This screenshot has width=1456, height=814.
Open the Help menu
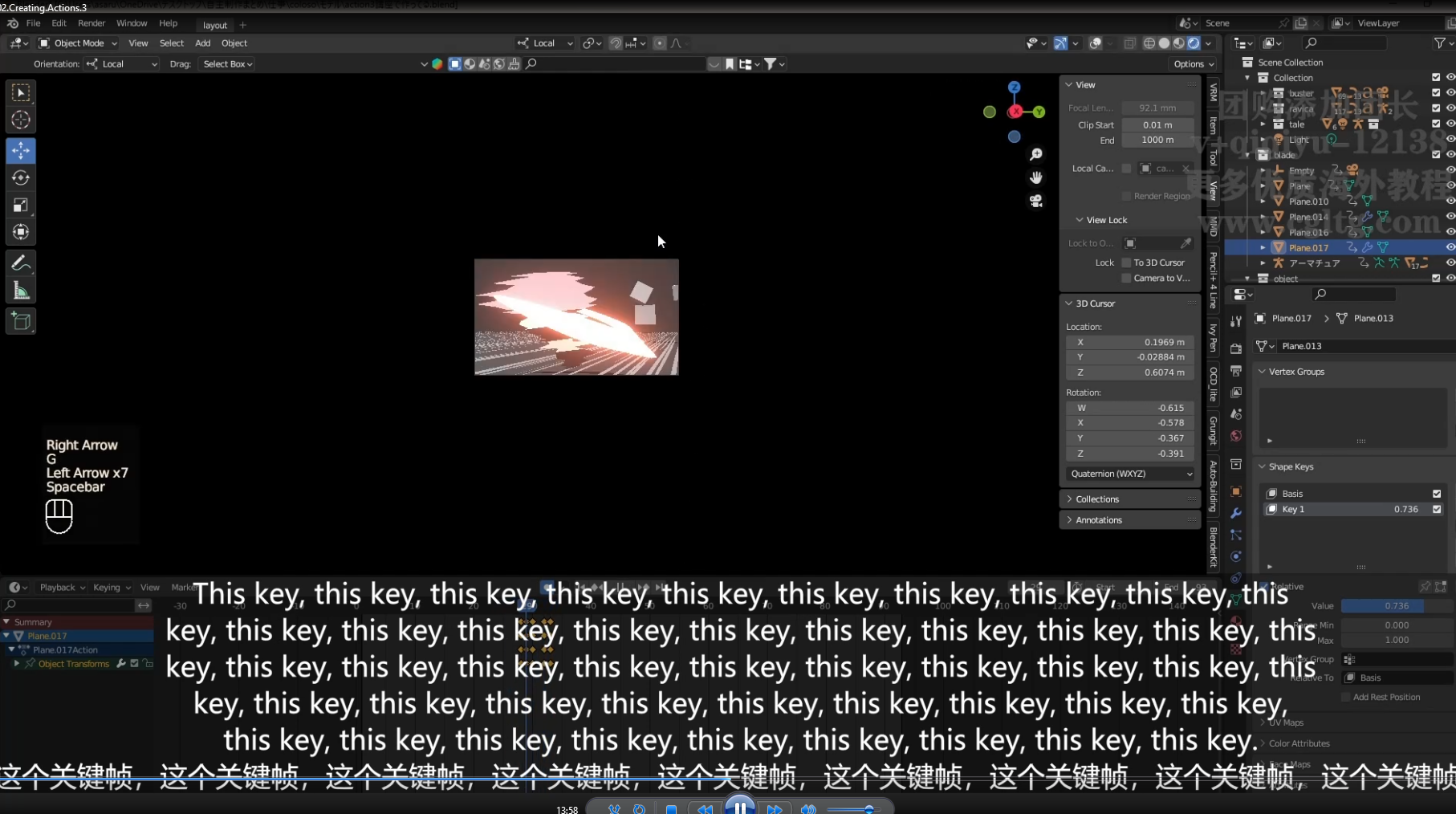pyautogui.click(x=168, y=23)
